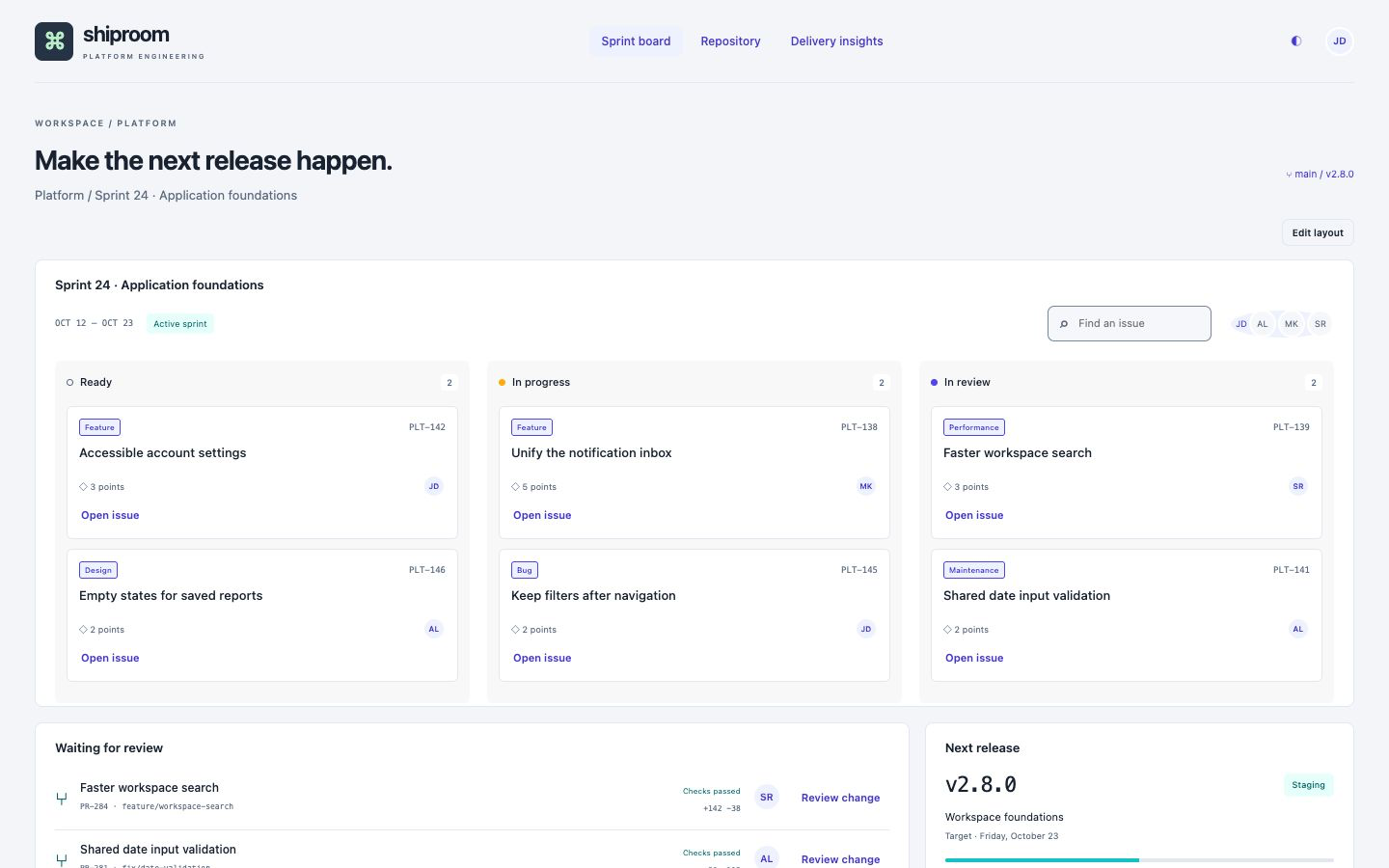Click JD avatar on Keep filters card

pyautogui.click(x=866, y=629)
